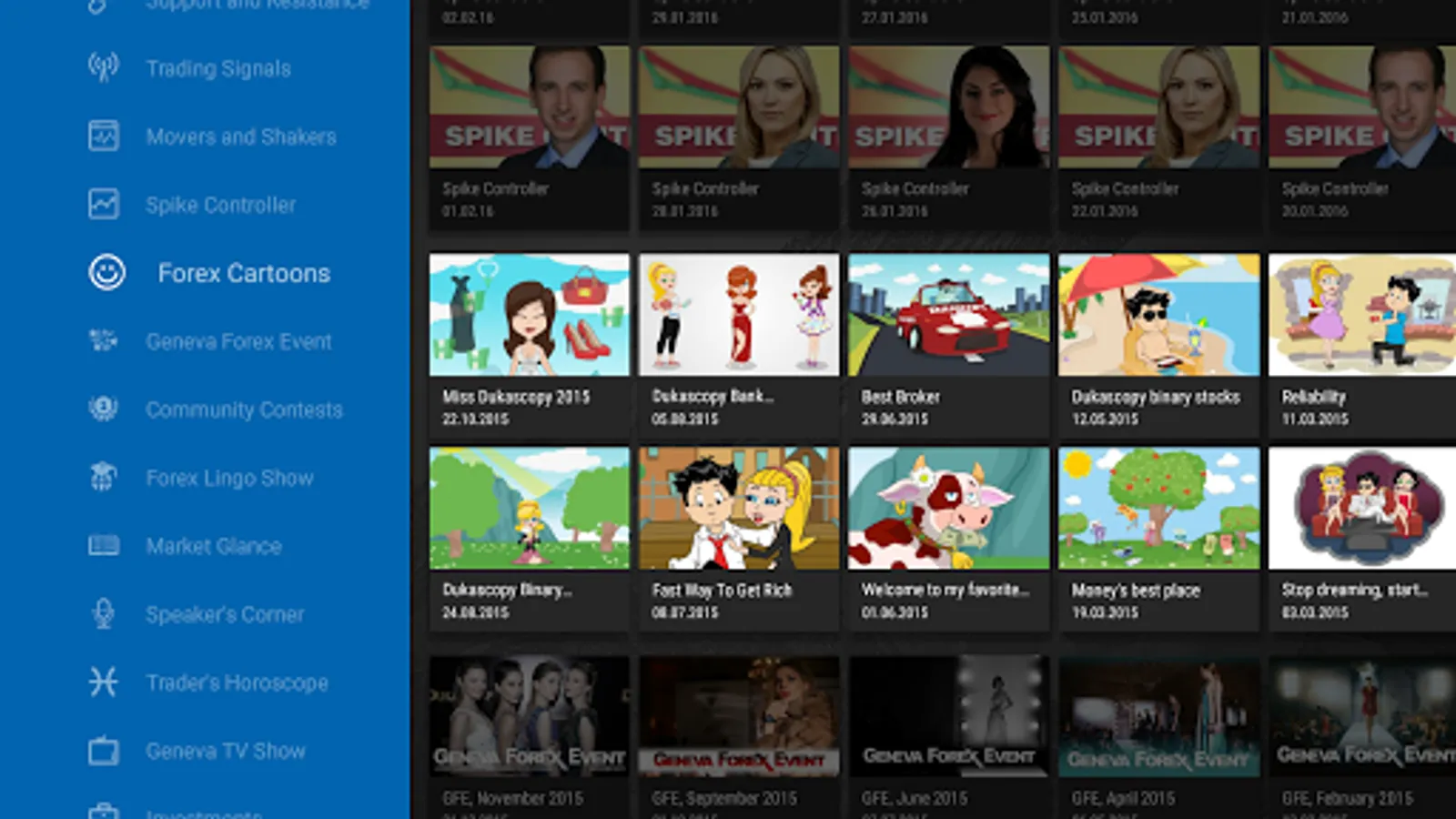Click the "Stop dreaming, start..." title text
This screenshot has width=1456, height=819.
(1354, 591)
